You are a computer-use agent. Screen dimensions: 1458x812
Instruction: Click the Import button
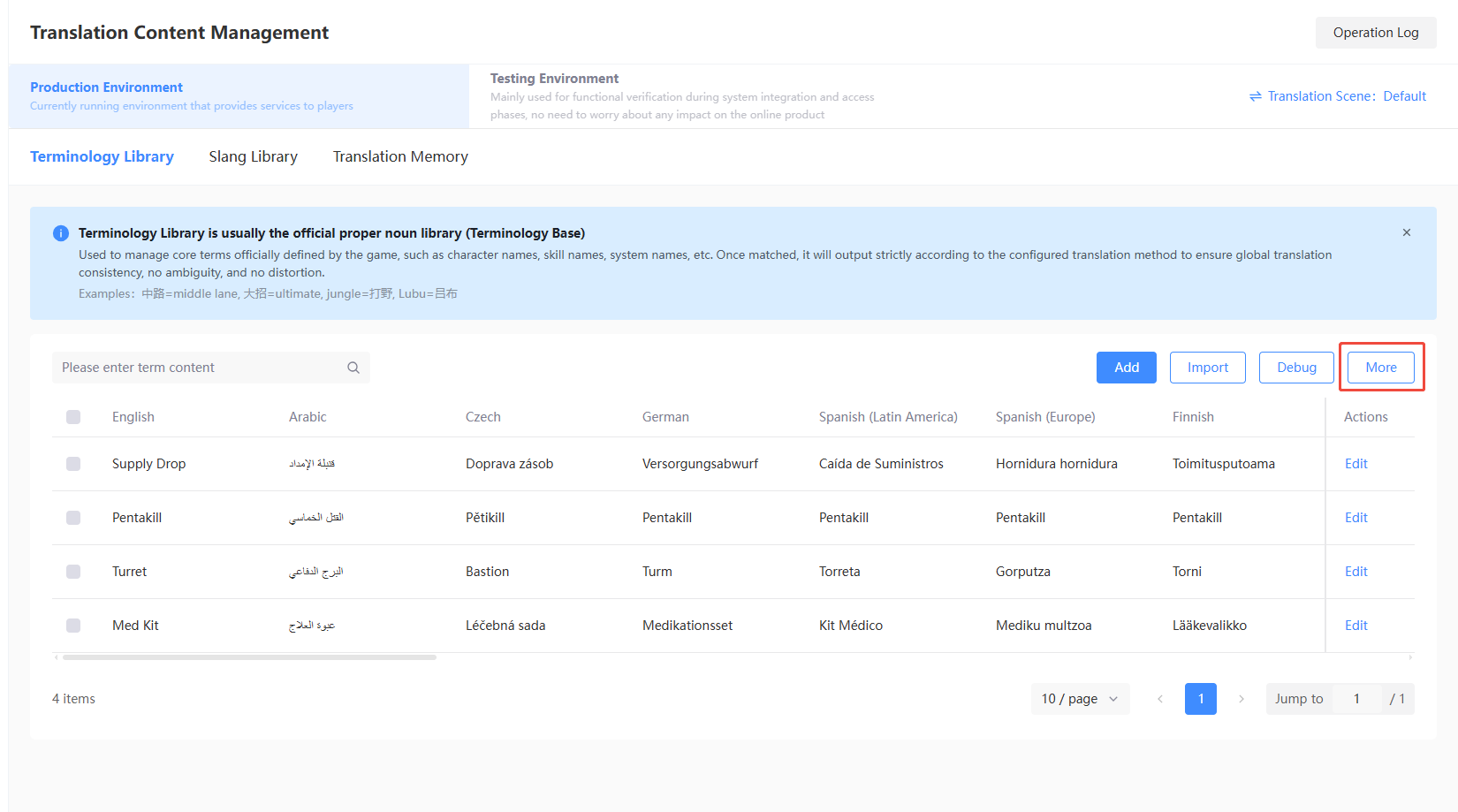(x=1208, y=368)
